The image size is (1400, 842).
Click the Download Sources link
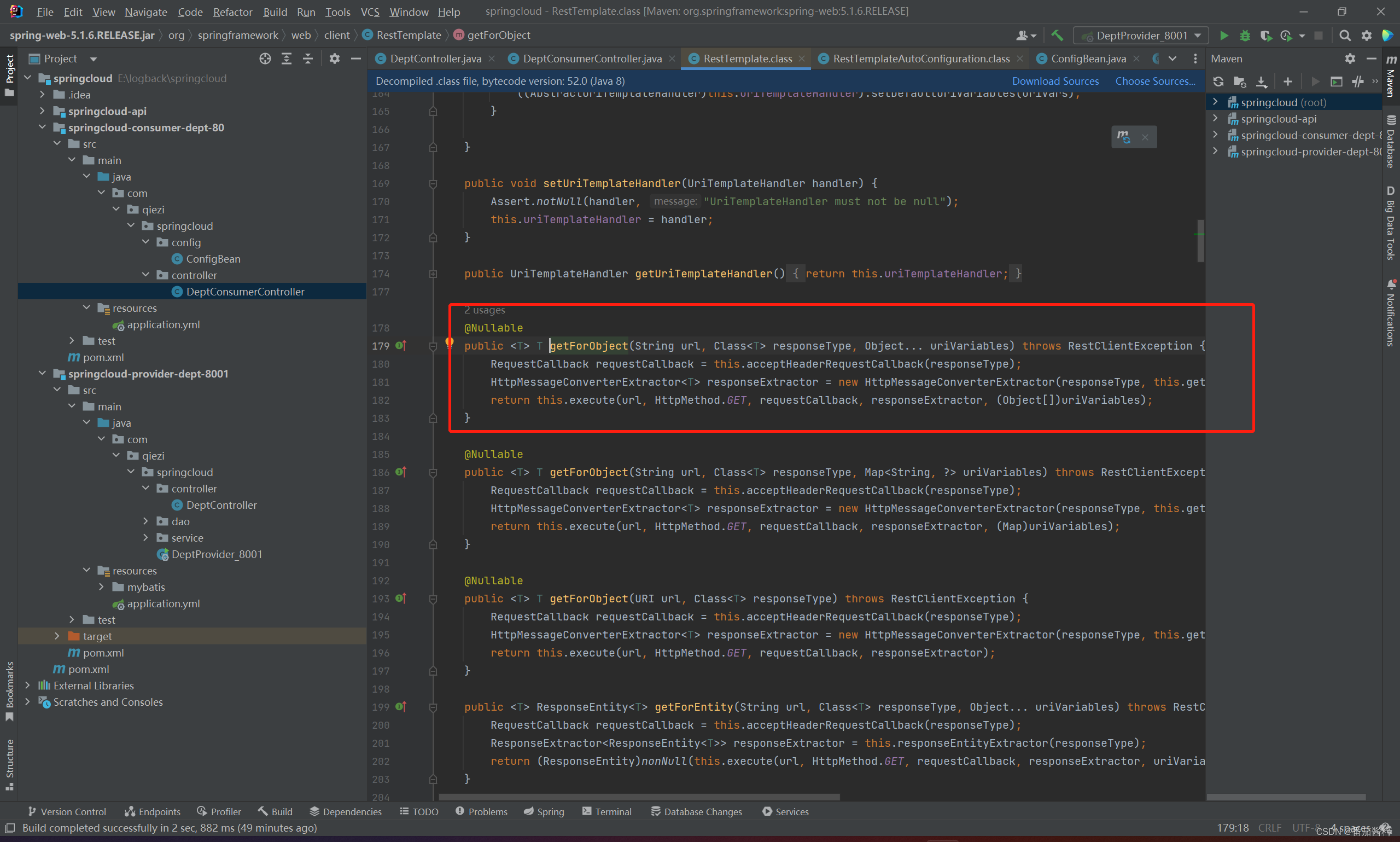click(x=1055, y=81)
